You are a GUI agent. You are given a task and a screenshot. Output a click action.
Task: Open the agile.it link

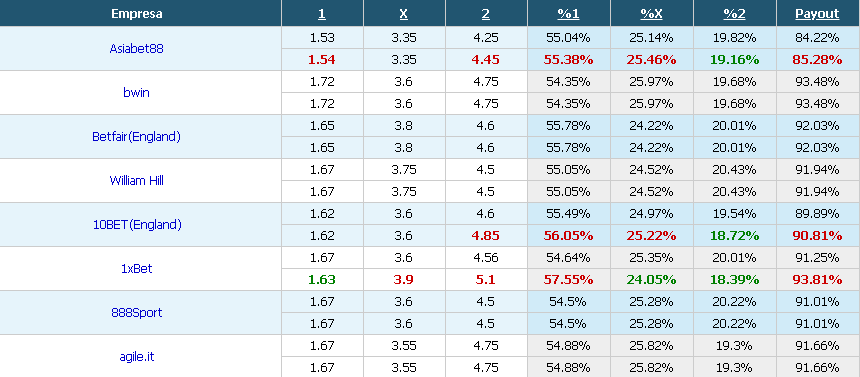(x=137, y=356)
